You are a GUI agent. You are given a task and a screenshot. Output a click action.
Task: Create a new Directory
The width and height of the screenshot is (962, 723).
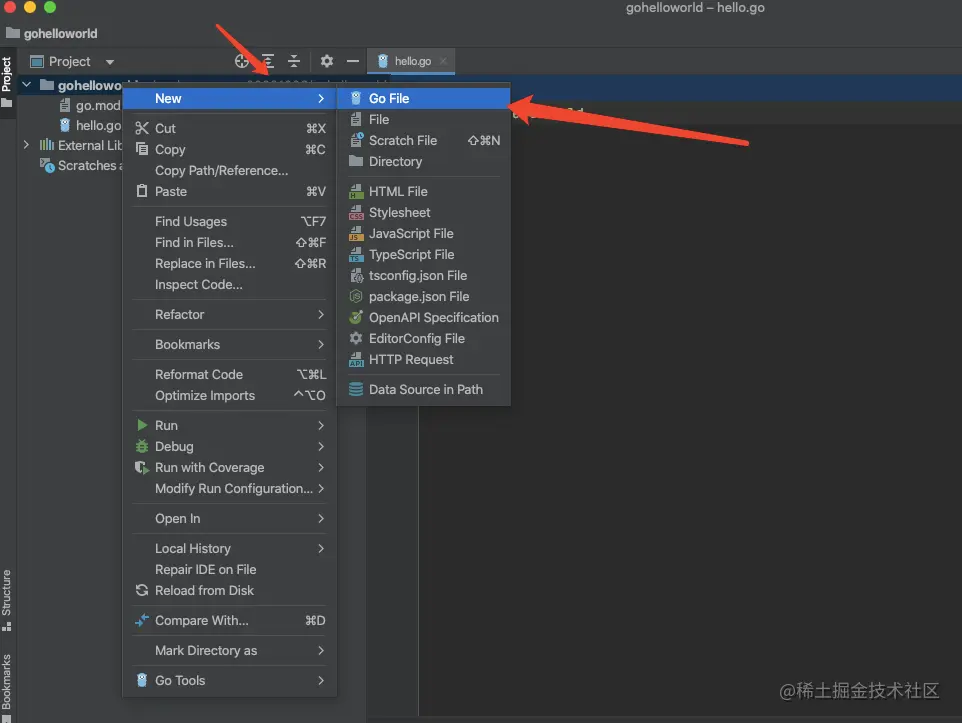(424, 161)
